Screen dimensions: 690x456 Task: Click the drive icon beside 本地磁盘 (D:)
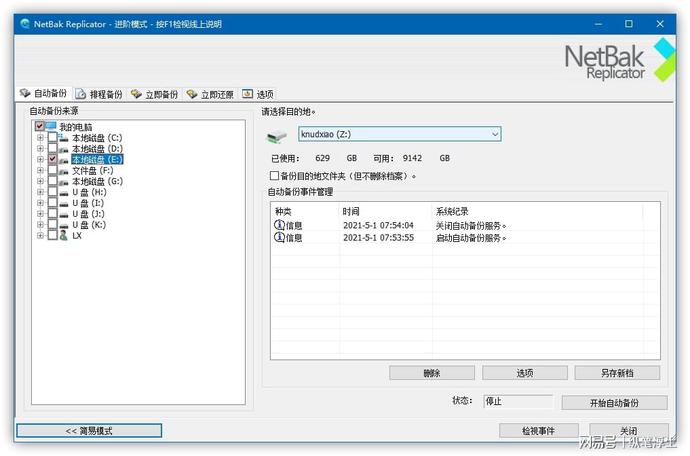pyautogui.click(x=64, y=149)
